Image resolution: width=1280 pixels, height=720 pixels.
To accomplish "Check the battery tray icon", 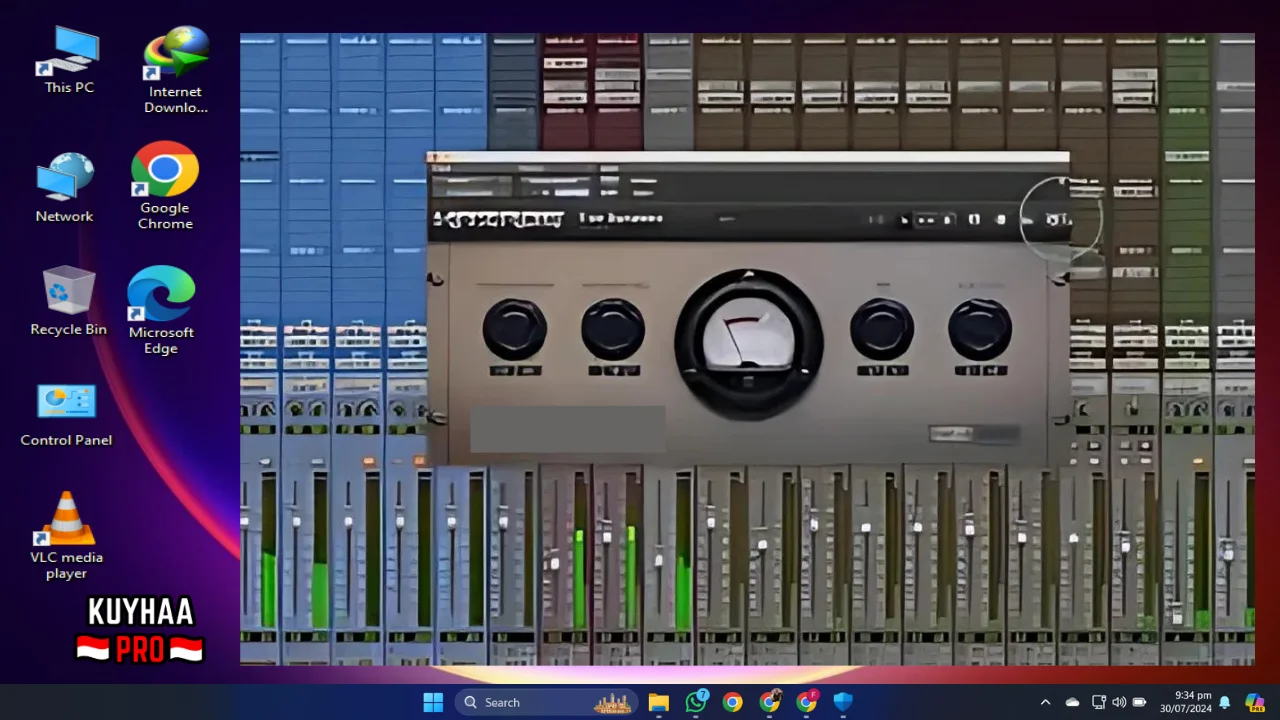I will [1139, 702].
